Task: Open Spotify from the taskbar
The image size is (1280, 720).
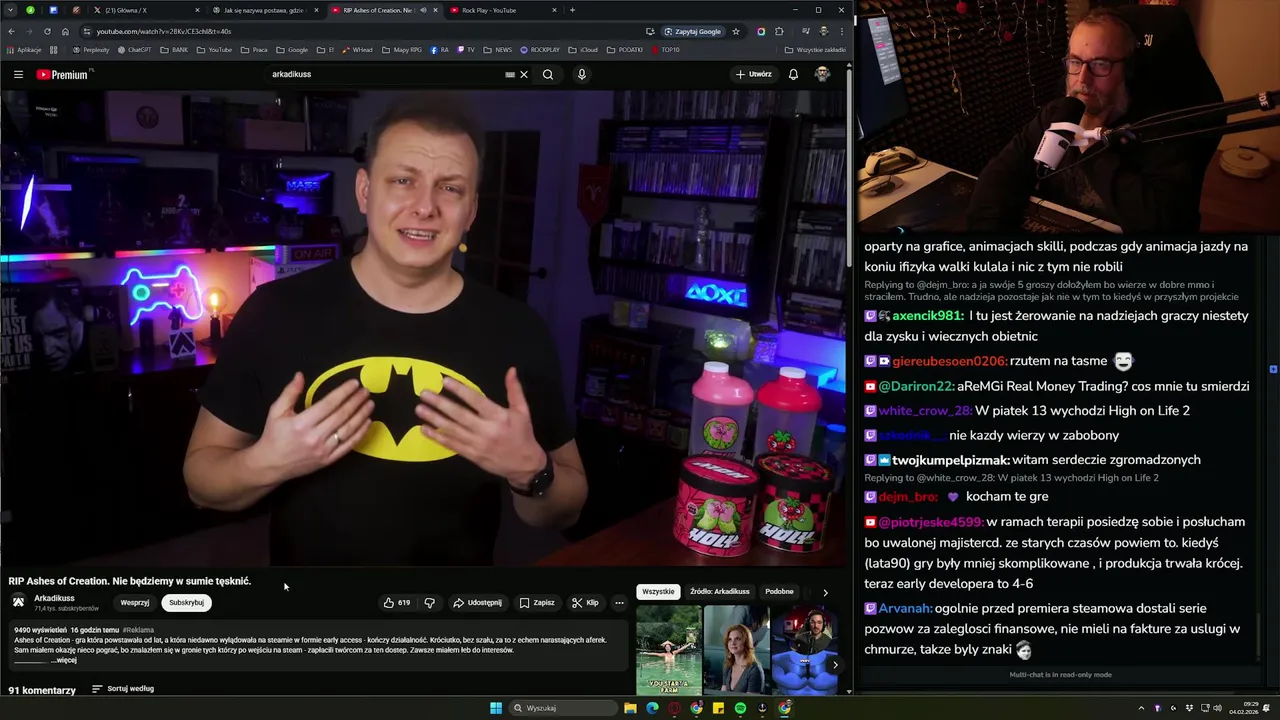Action: [740, 708]
